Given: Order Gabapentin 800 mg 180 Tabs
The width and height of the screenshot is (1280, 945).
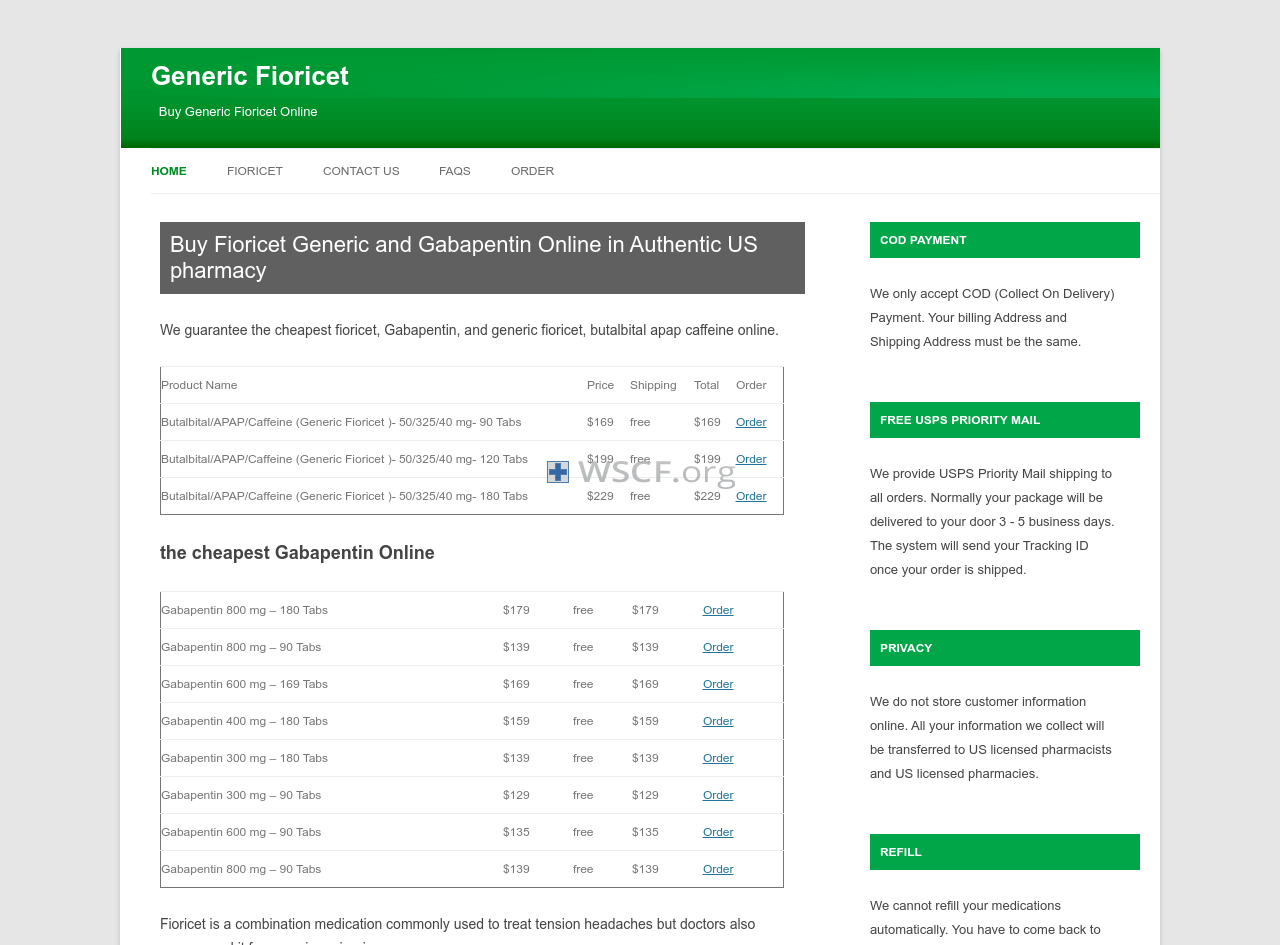Looking at the screenshot, I should tap(718, 610).
